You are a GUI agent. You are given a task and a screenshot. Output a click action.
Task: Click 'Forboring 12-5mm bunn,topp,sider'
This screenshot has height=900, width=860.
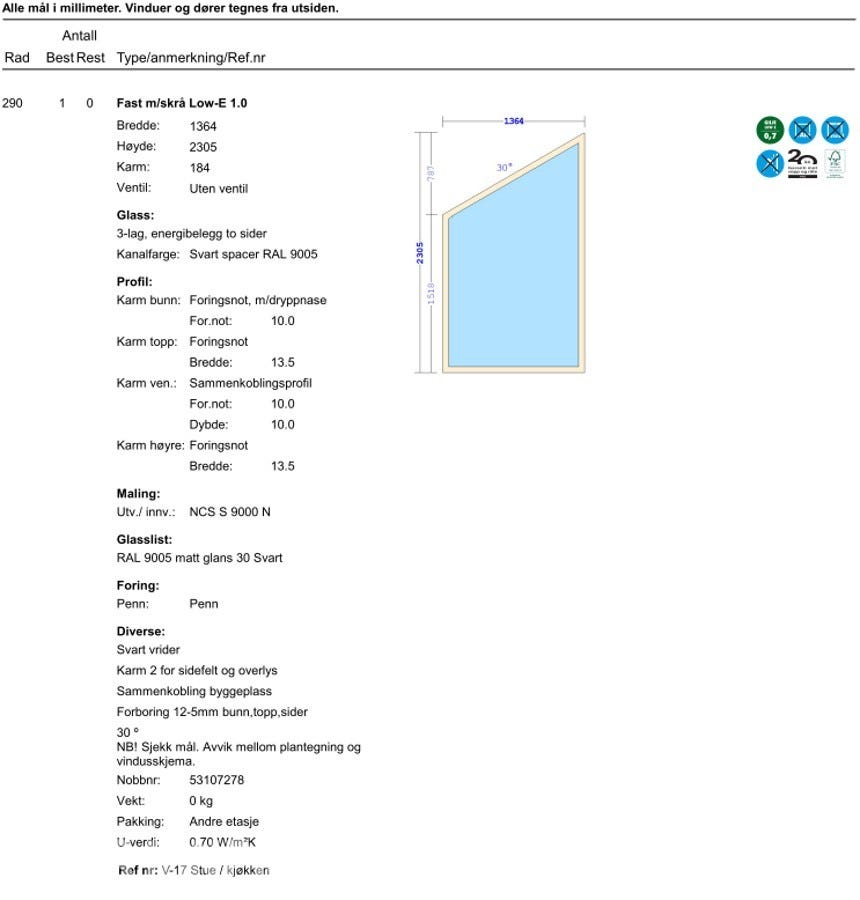(212, 712)
